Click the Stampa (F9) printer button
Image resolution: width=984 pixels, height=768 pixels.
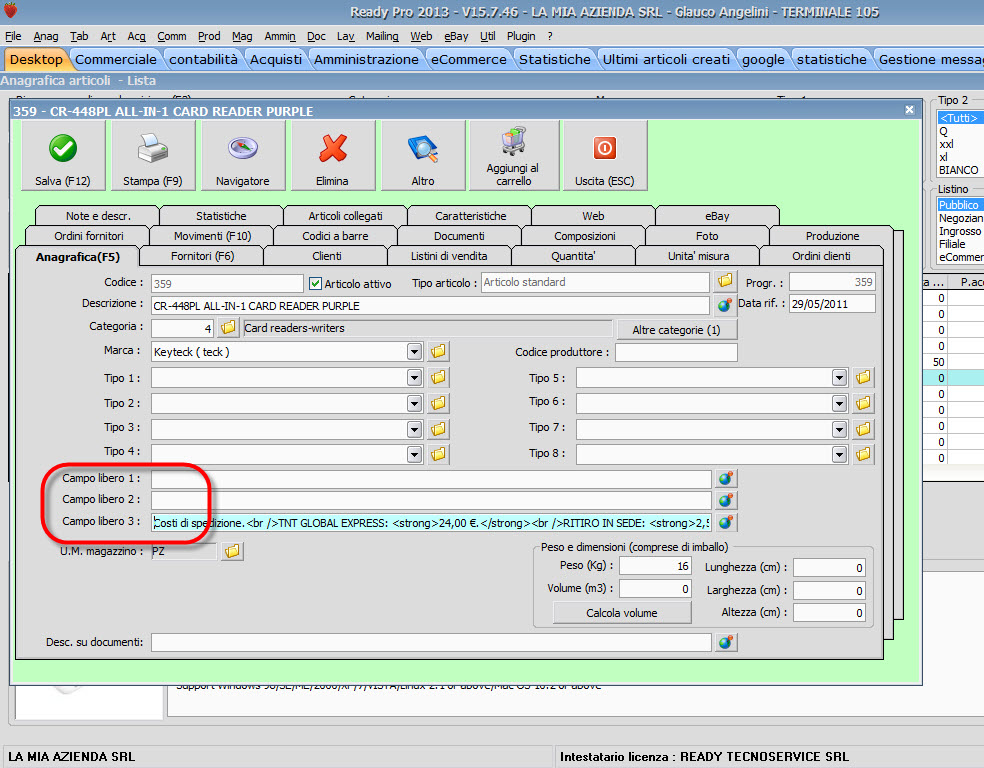click(x=152, y=156)
